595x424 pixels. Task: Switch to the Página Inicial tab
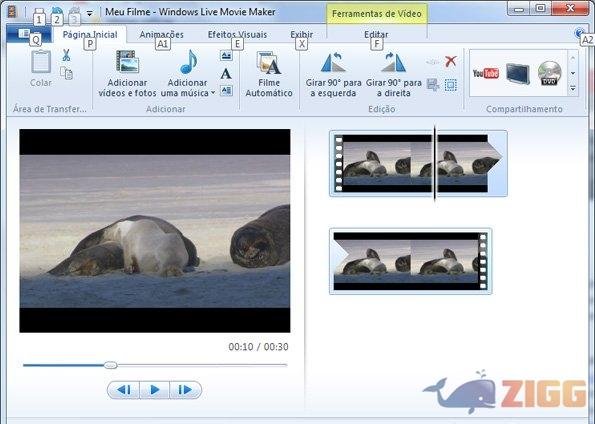[x=90, y=35]
